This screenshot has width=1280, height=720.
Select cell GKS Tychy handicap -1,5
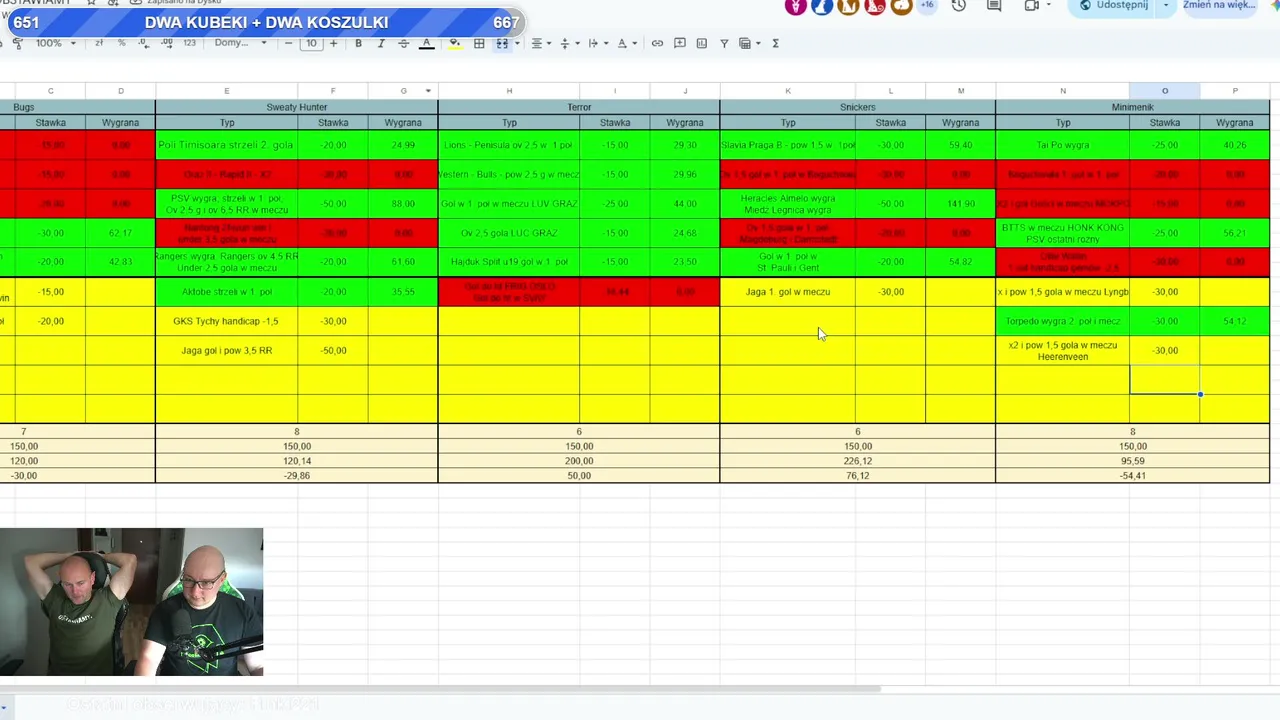[226, 321]
